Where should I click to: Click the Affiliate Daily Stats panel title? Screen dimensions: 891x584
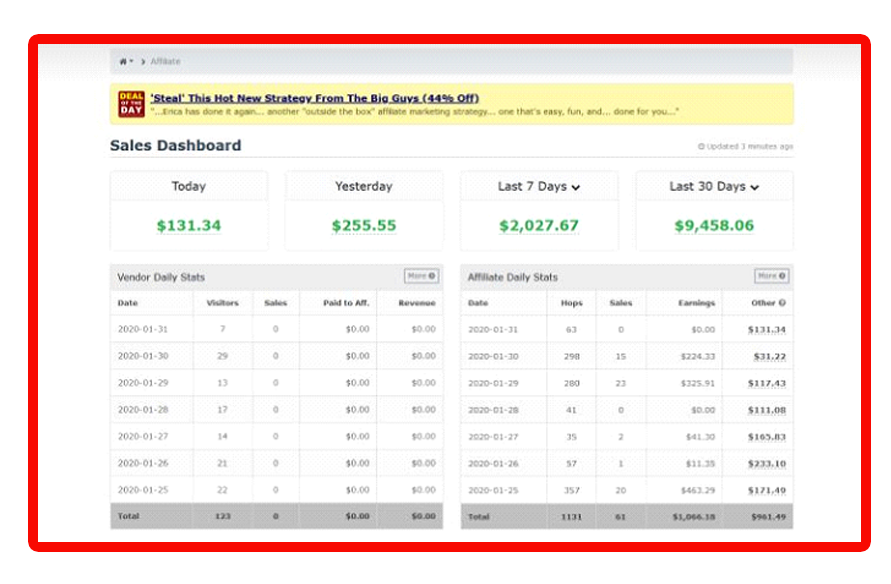[513, 277]
